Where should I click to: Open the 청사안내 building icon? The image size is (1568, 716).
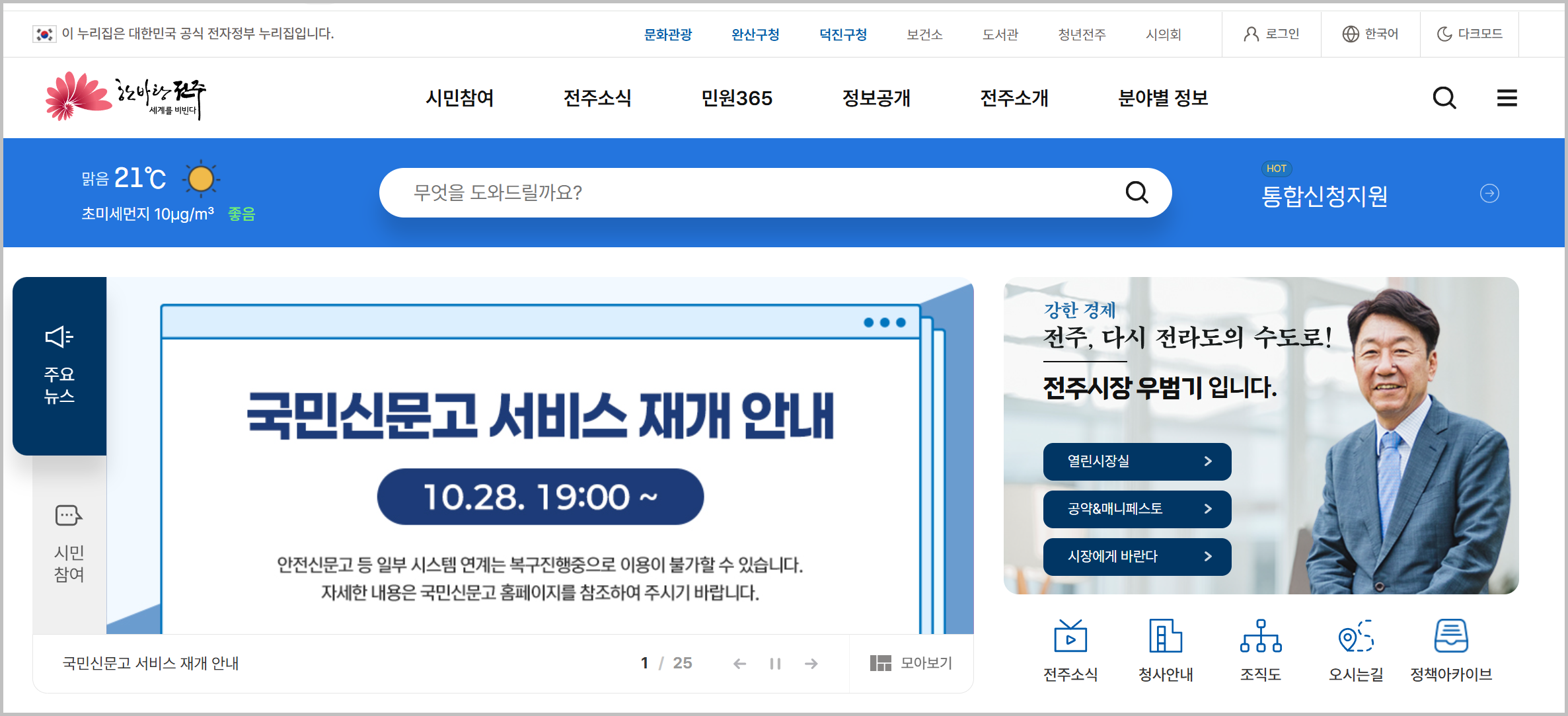click(1166, 637)
